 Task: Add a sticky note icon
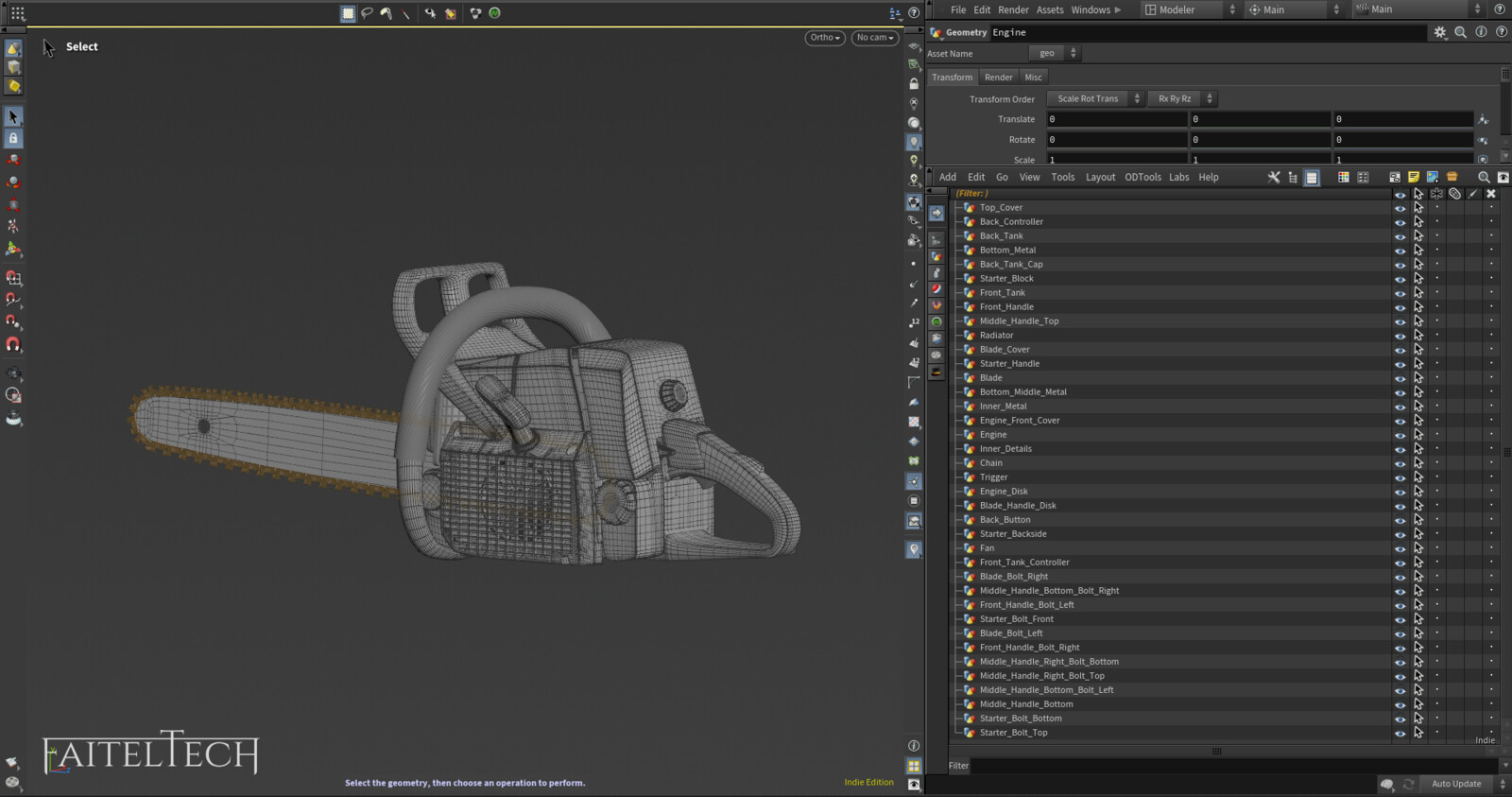tap(1414, 178)
